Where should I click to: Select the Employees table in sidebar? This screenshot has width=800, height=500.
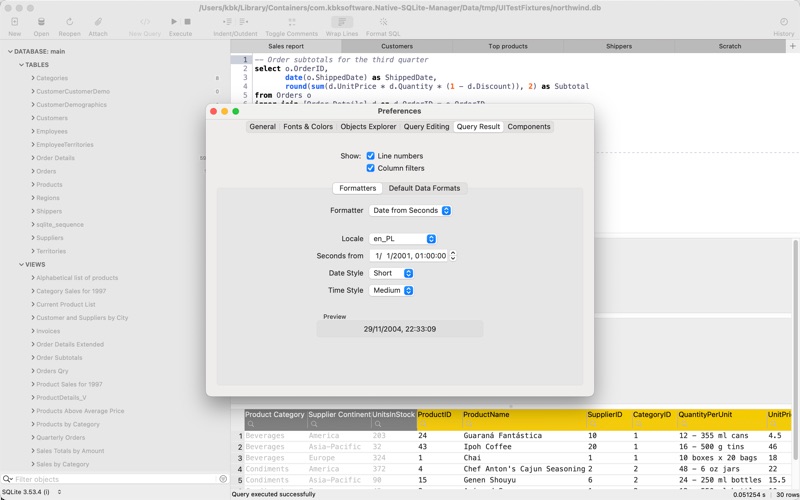[52, 131]
